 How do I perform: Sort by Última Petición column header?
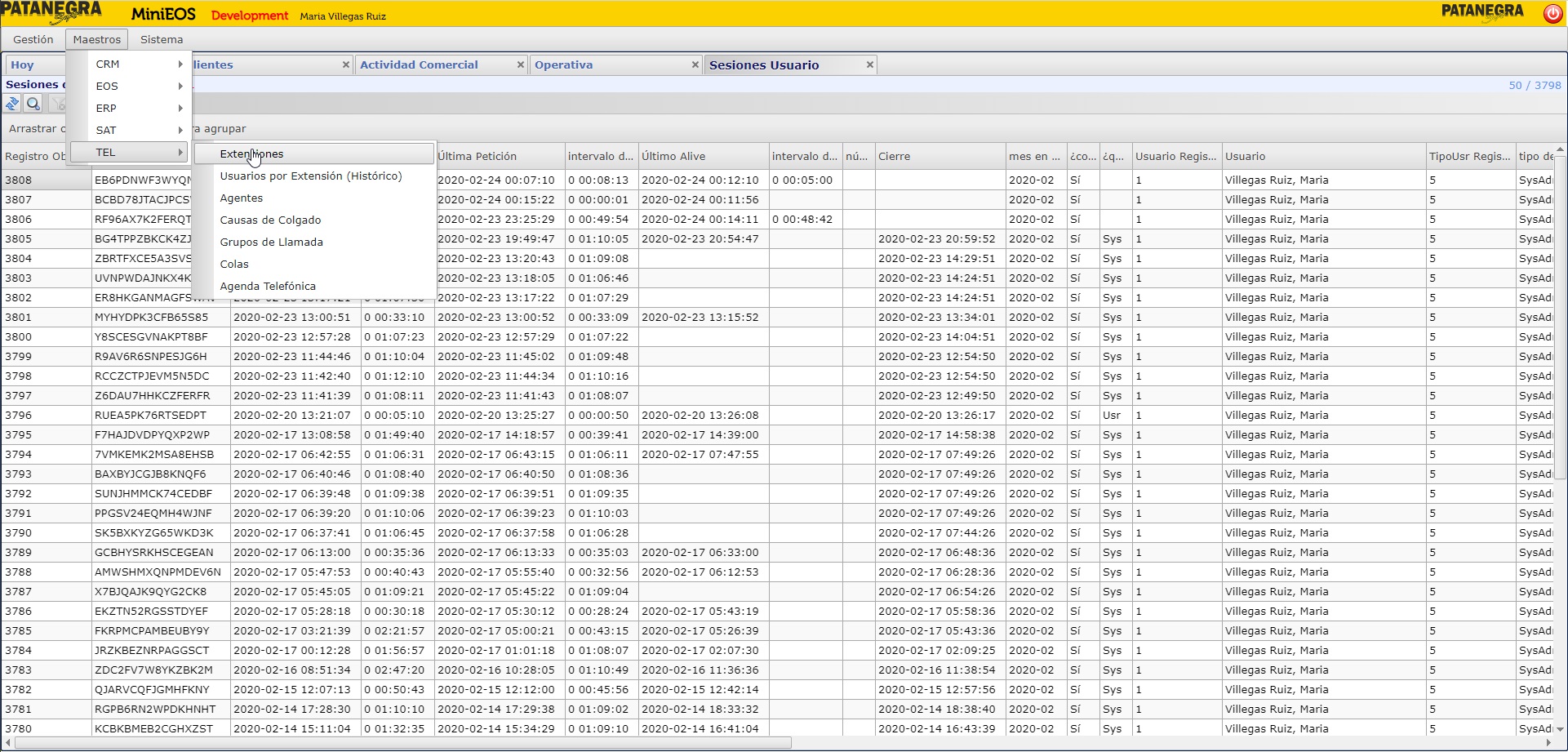[x=500, y=156]
